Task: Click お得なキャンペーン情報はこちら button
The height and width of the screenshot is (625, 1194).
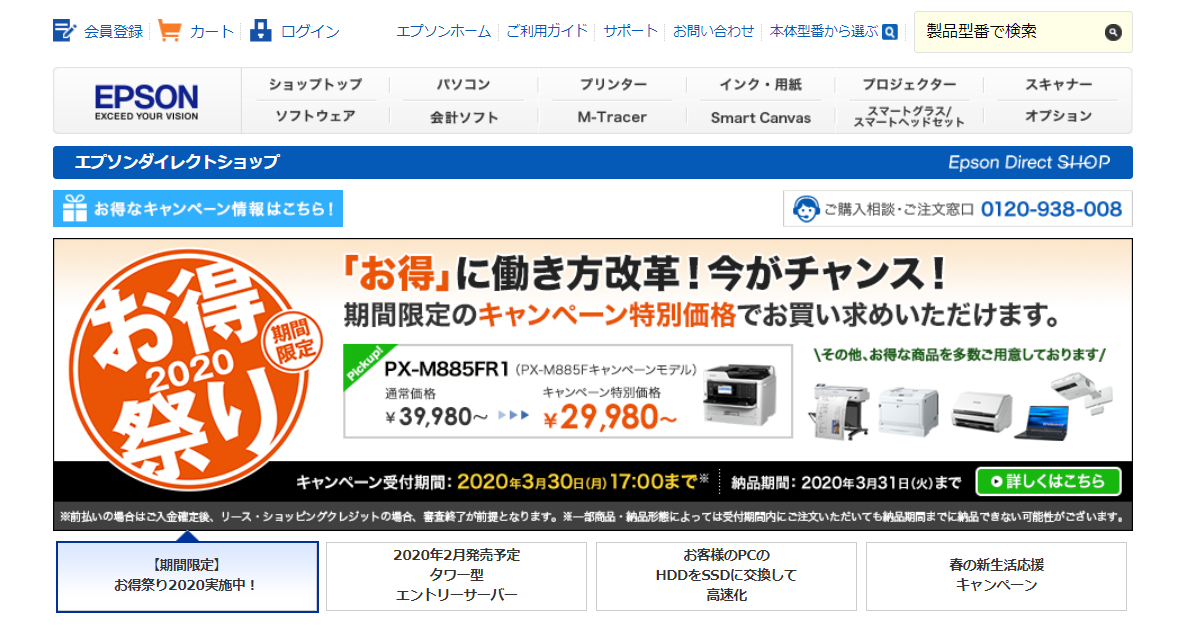Action: (198, 209)
